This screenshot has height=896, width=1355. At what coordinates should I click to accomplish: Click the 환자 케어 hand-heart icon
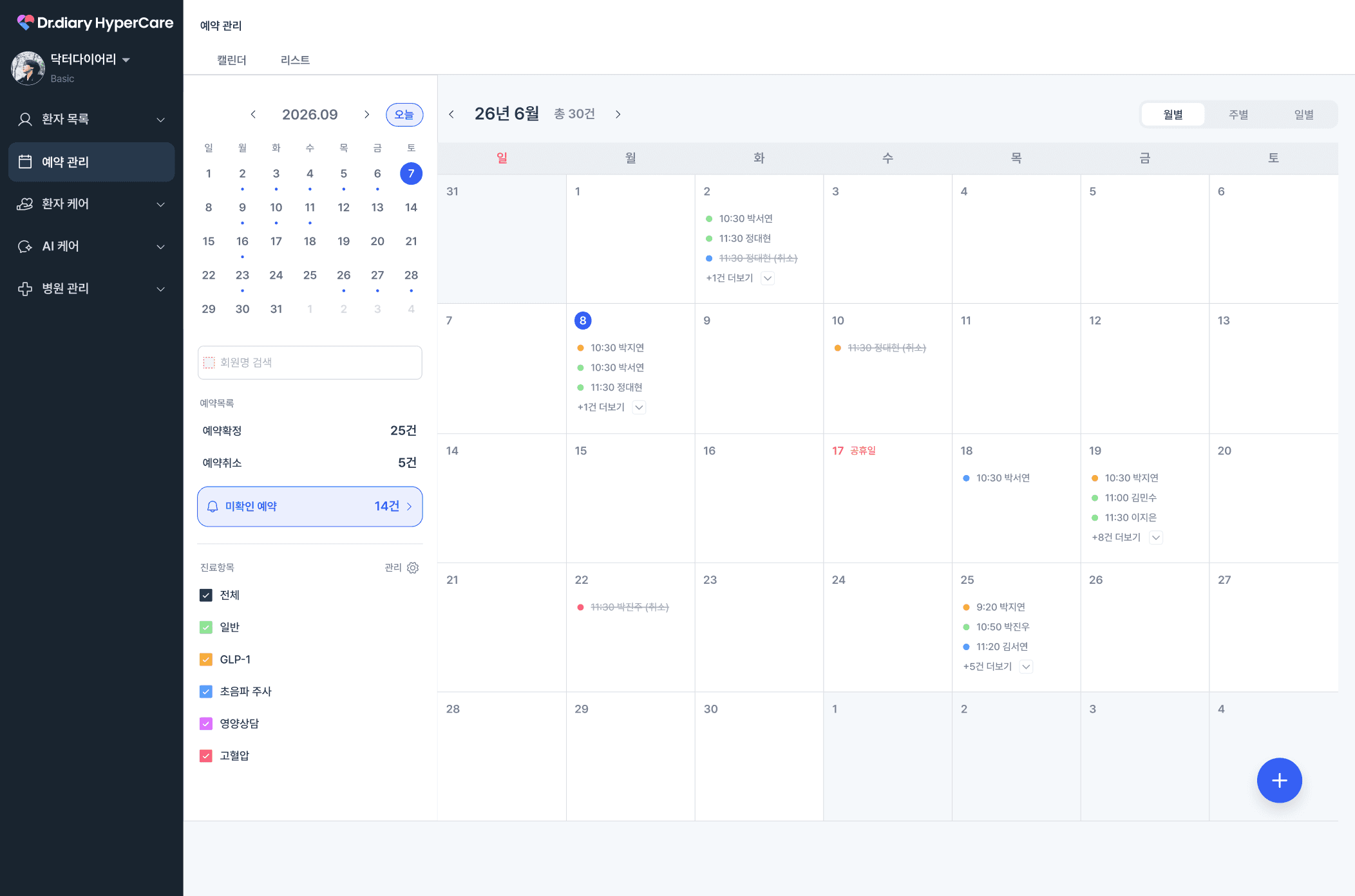click(25, 204)
